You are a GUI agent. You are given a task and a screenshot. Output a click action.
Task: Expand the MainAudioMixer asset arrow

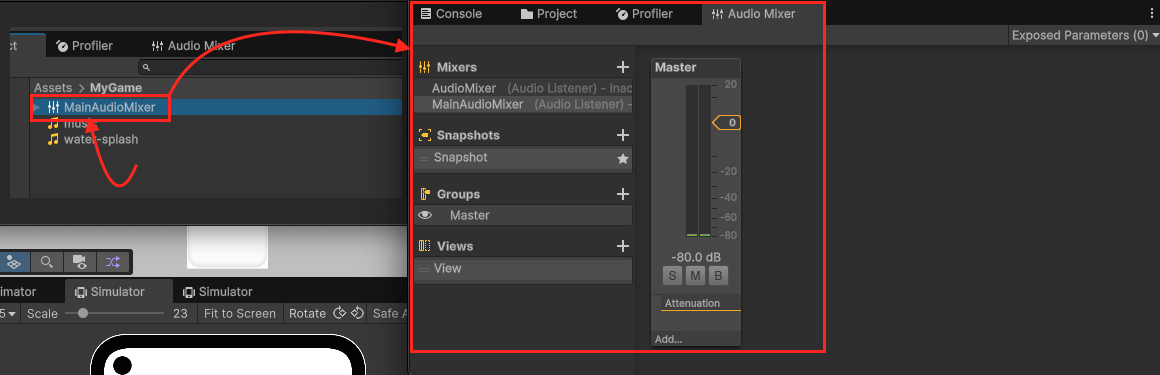pos(37,107)
